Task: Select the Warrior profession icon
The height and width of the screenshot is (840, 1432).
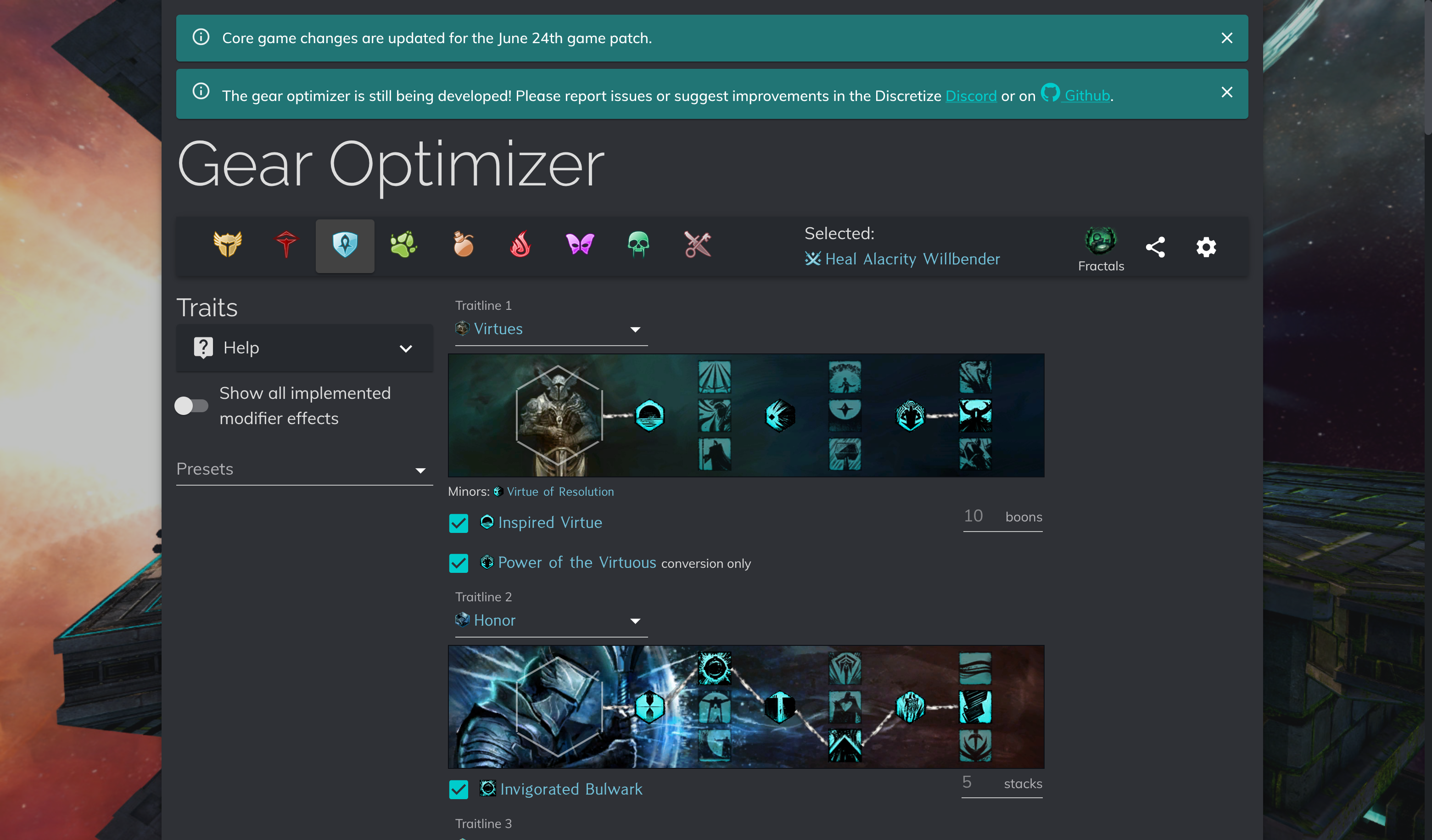Action: 227,245
